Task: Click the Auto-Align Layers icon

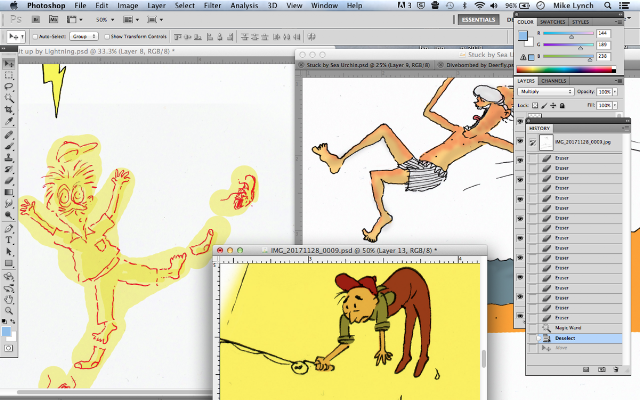Action: pyautogui.click(x=312, y=37)
